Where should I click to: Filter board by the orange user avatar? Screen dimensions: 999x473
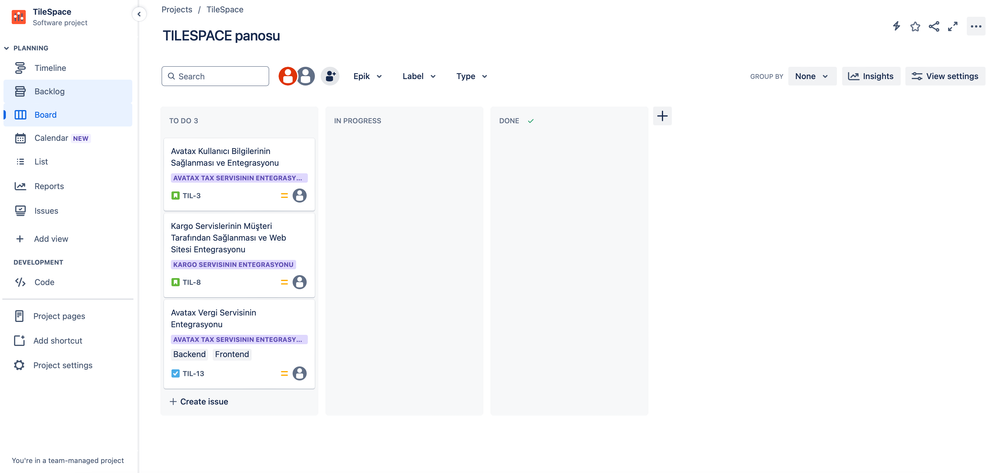(x=287, y=76)
